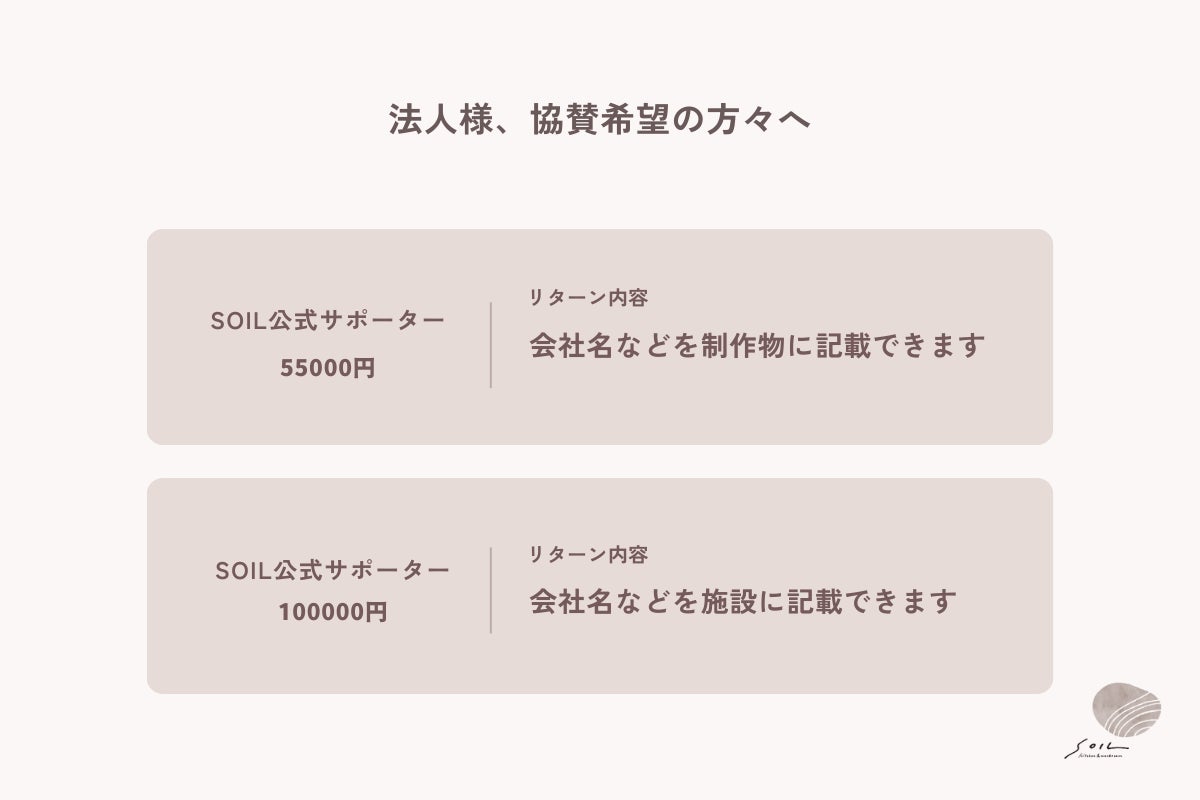This screenshot has width=1200, height=800.
Task: Click リターン内容 label in the 100000円 card
Action: click(x=589, y=553)
